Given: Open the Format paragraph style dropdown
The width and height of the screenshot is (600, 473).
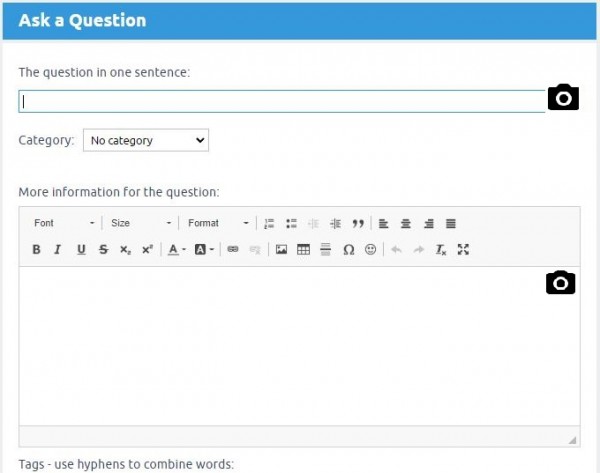Looking at the screenshot, I should pos(217,223).
